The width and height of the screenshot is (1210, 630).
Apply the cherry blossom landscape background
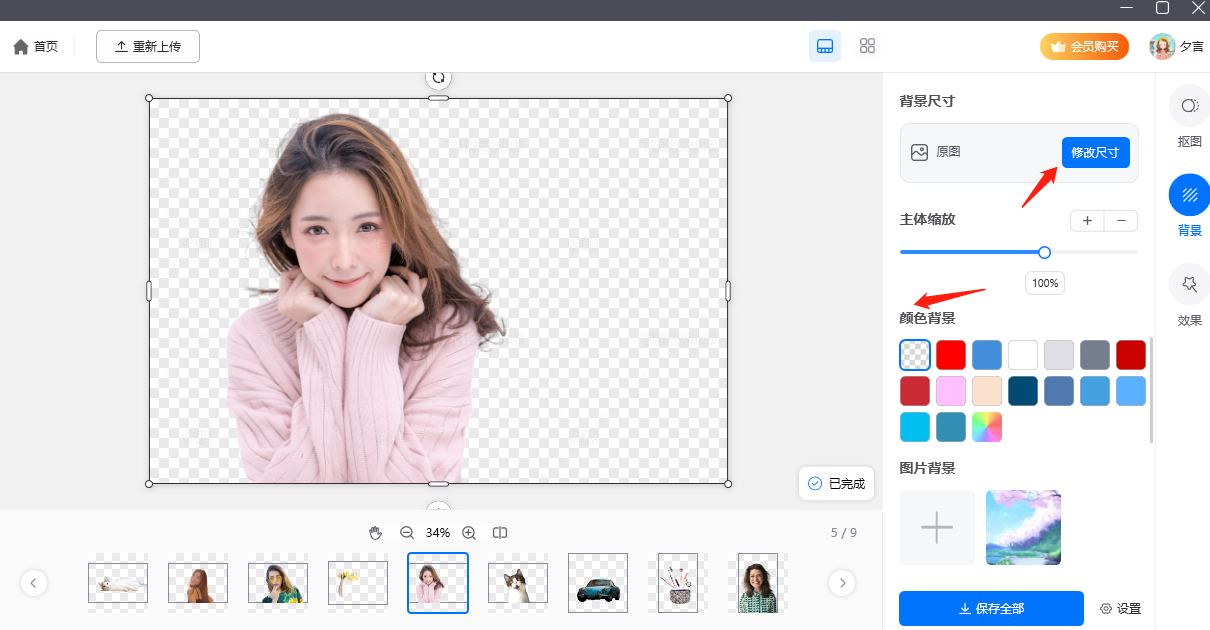[1023, 527]
